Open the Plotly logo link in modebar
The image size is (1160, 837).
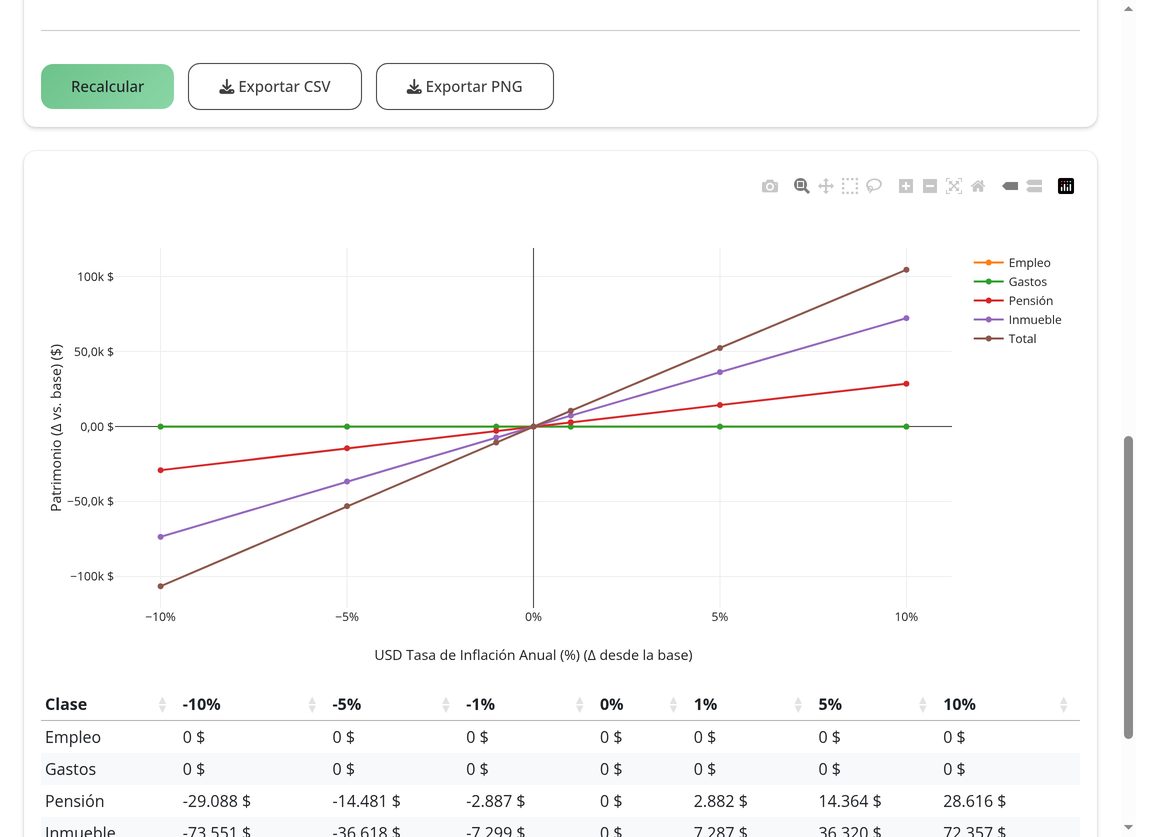coord(1066,186)
